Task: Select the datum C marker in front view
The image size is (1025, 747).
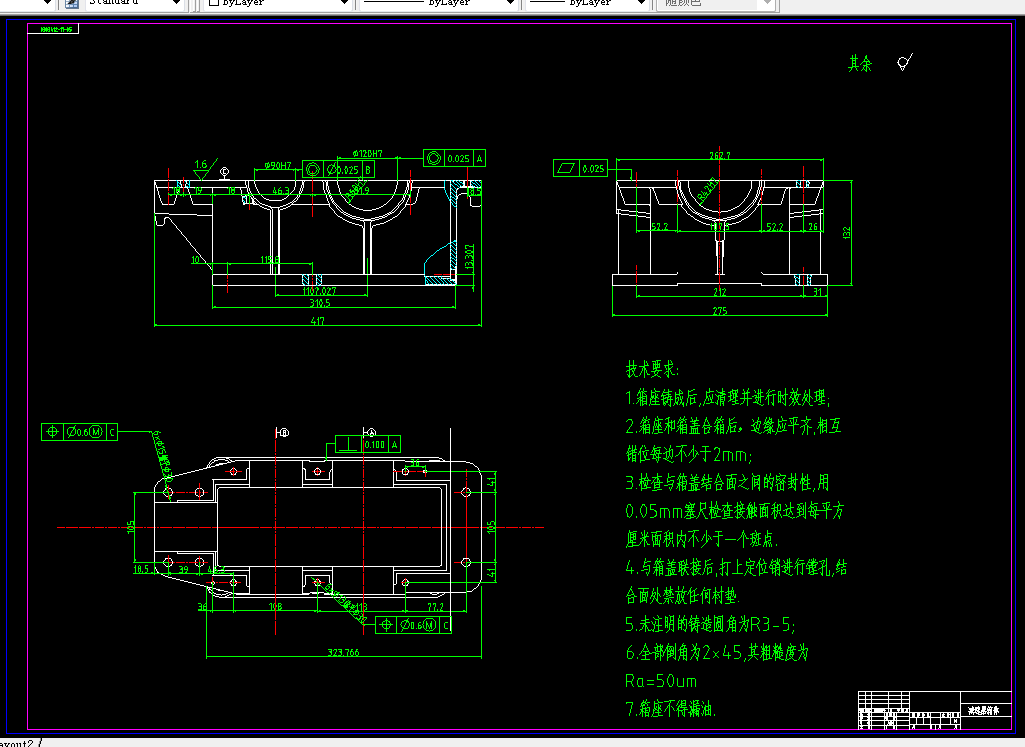Action: (x=224, y=172)
